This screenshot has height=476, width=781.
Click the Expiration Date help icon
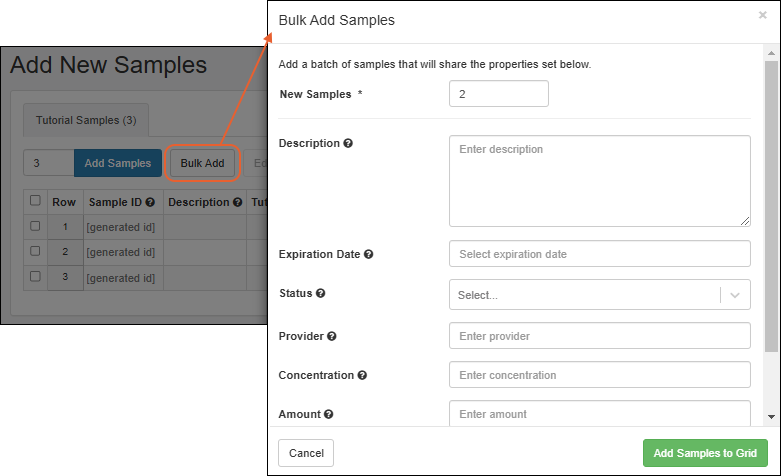pyautogui.click(x=369, y=254)
